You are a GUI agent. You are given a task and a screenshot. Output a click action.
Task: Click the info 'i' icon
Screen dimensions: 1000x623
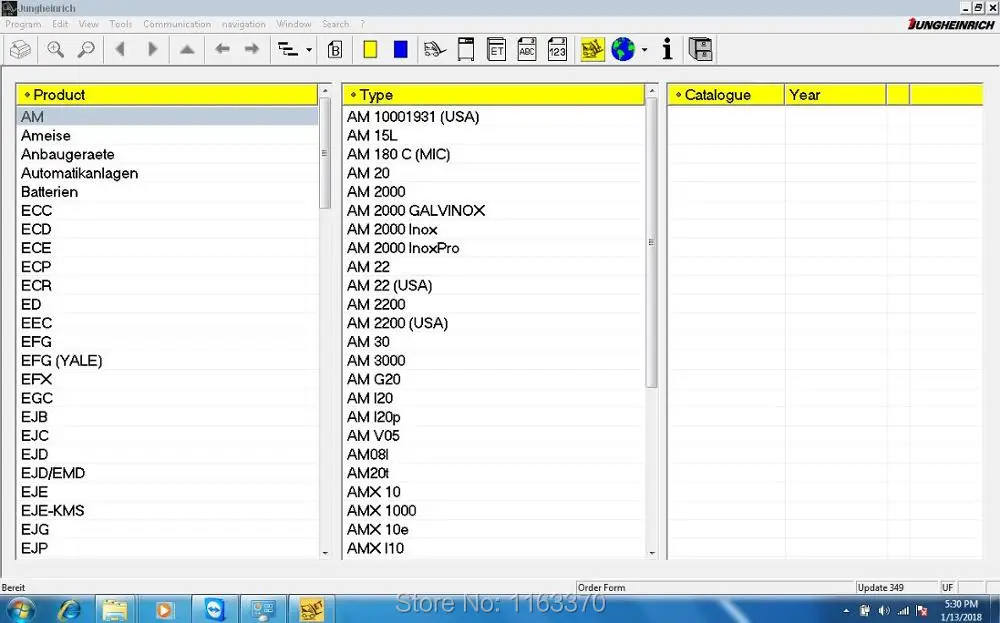pos(667,49)
